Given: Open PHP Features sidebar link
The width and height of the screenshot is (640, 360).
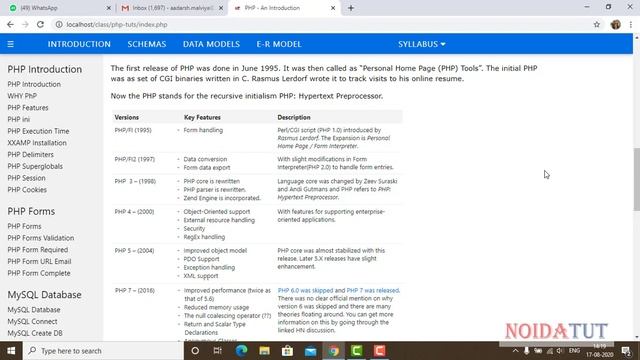Looking at the screenshot, I should pos(28,108).
